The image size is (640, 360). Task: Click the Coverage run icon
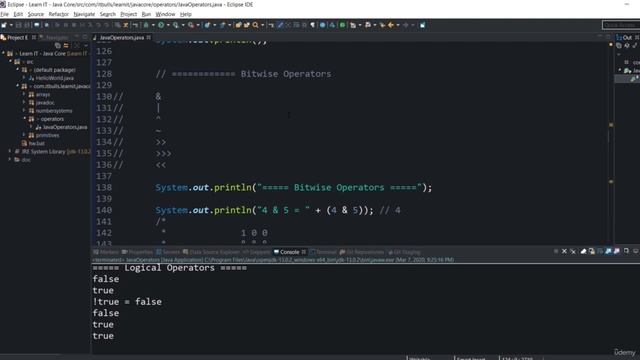[x=176, y=25]
